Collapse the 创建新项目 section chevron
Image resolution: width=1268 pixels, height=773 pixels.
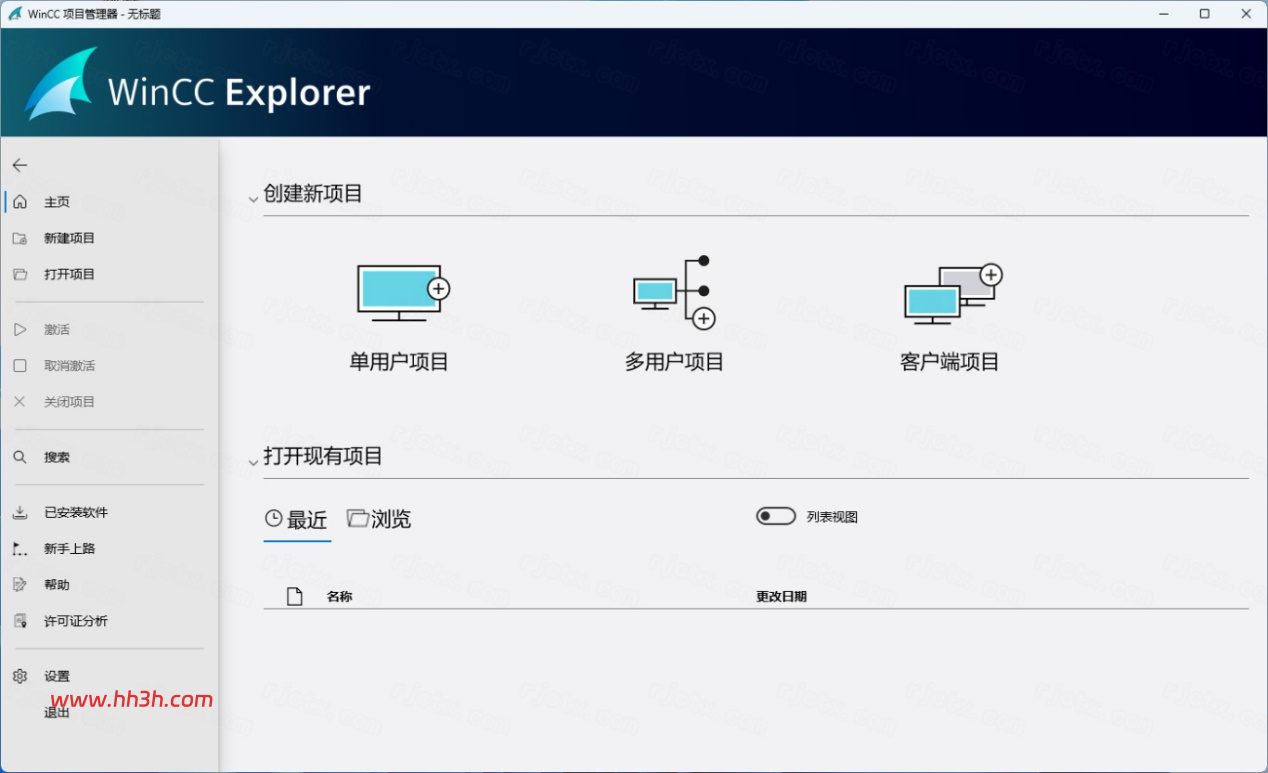pos(253,198)
